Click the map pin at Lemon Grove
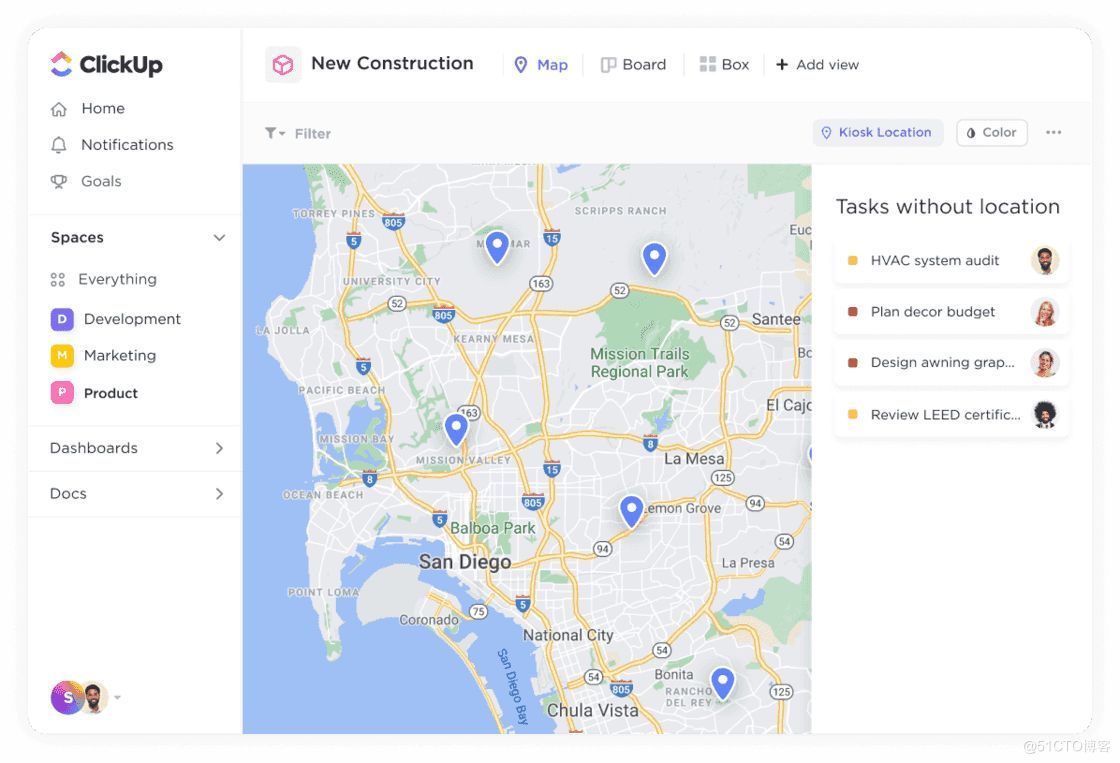 click(631, 512)
